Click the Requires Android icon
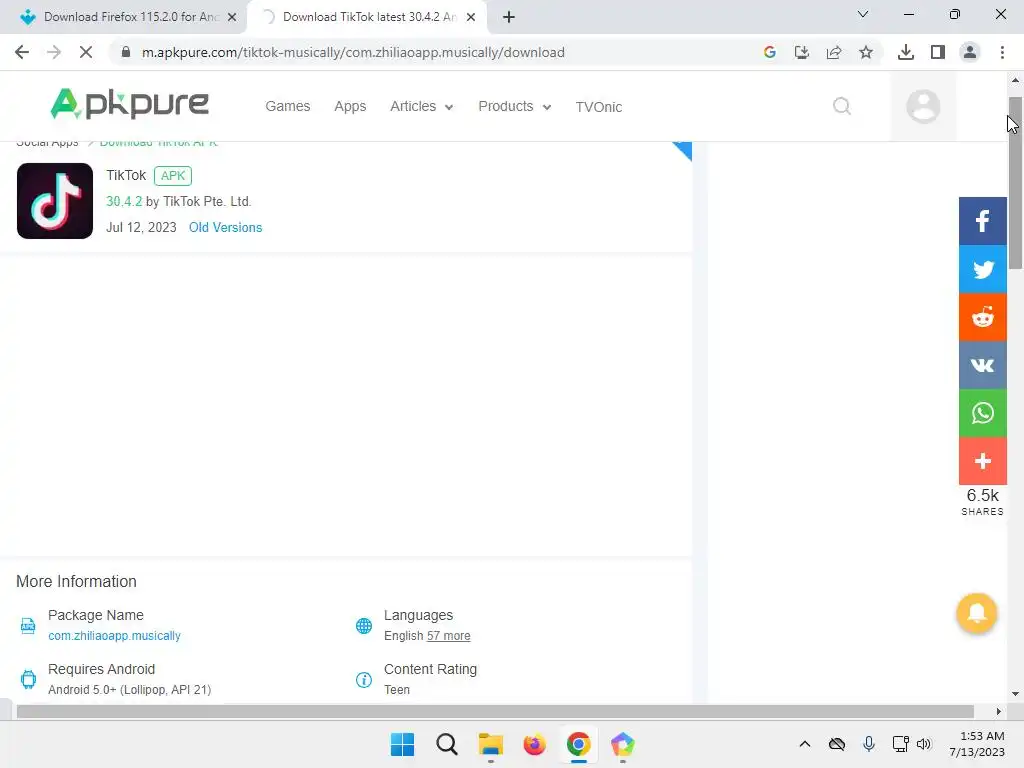Viewport: 1024px width, 768px height. coord(28,680)
